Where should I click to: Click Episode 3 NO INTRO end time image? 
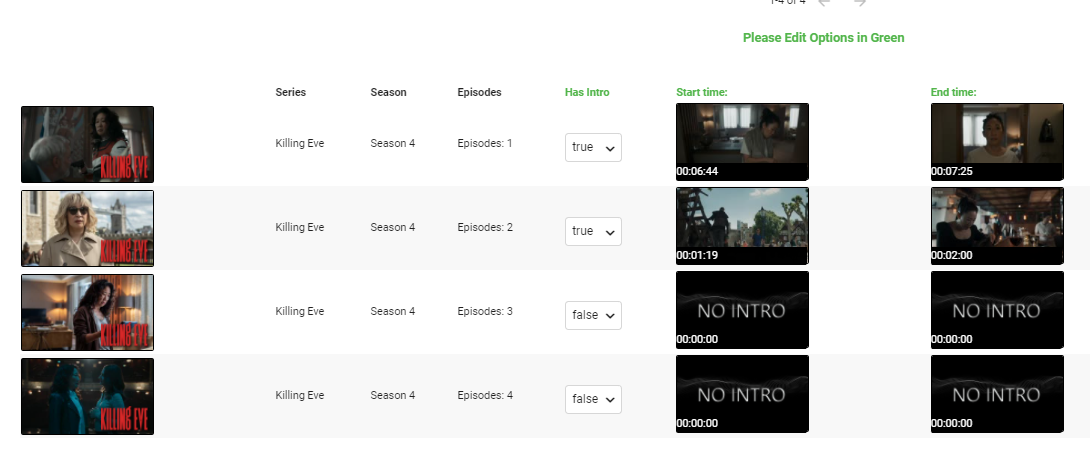(997, 310)
